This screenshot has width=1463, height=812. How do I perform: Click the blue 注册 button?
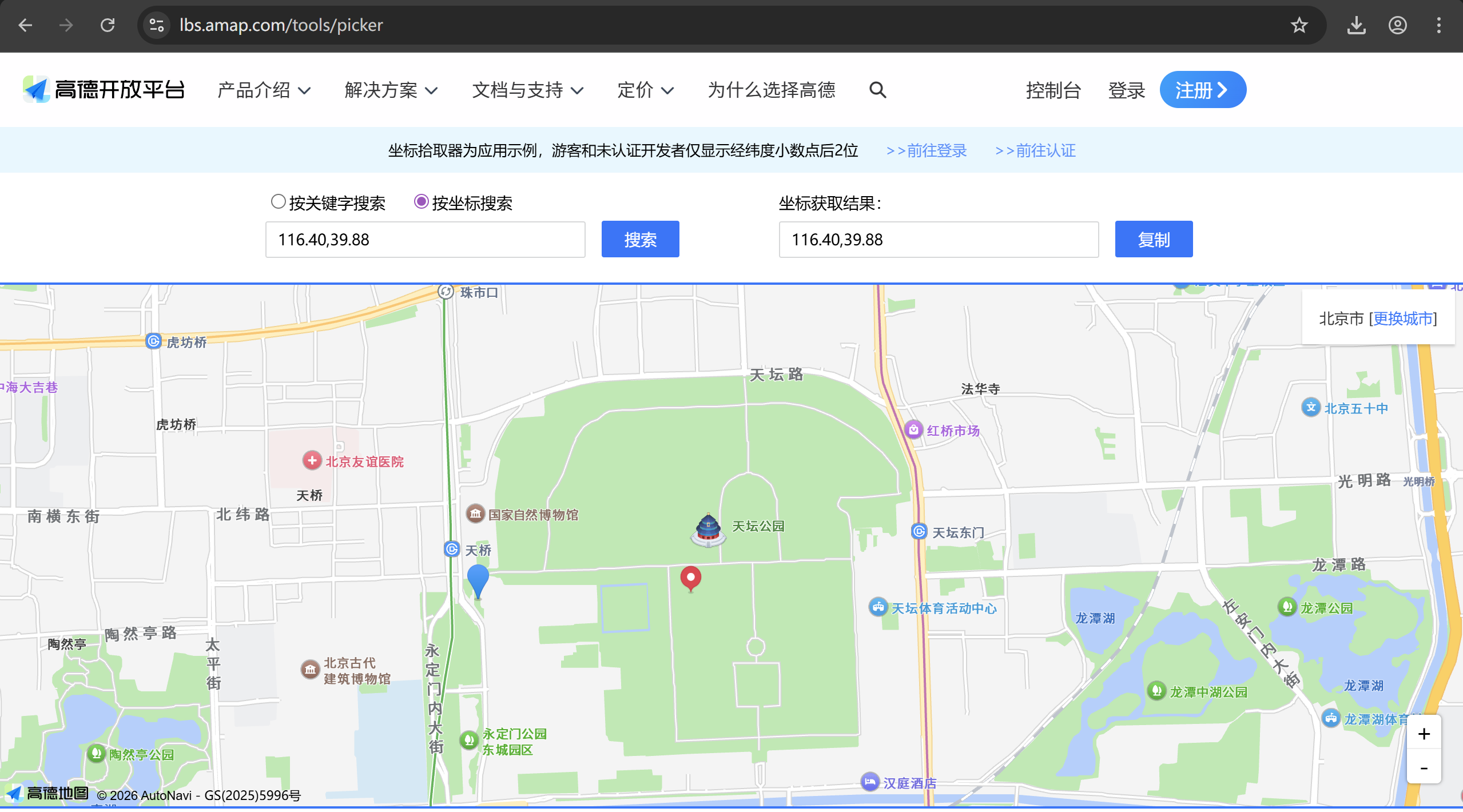(1203, 90)
